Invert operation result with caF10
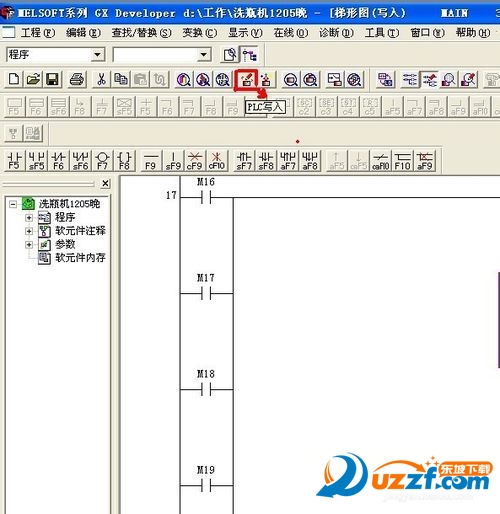 coord(381,160)
